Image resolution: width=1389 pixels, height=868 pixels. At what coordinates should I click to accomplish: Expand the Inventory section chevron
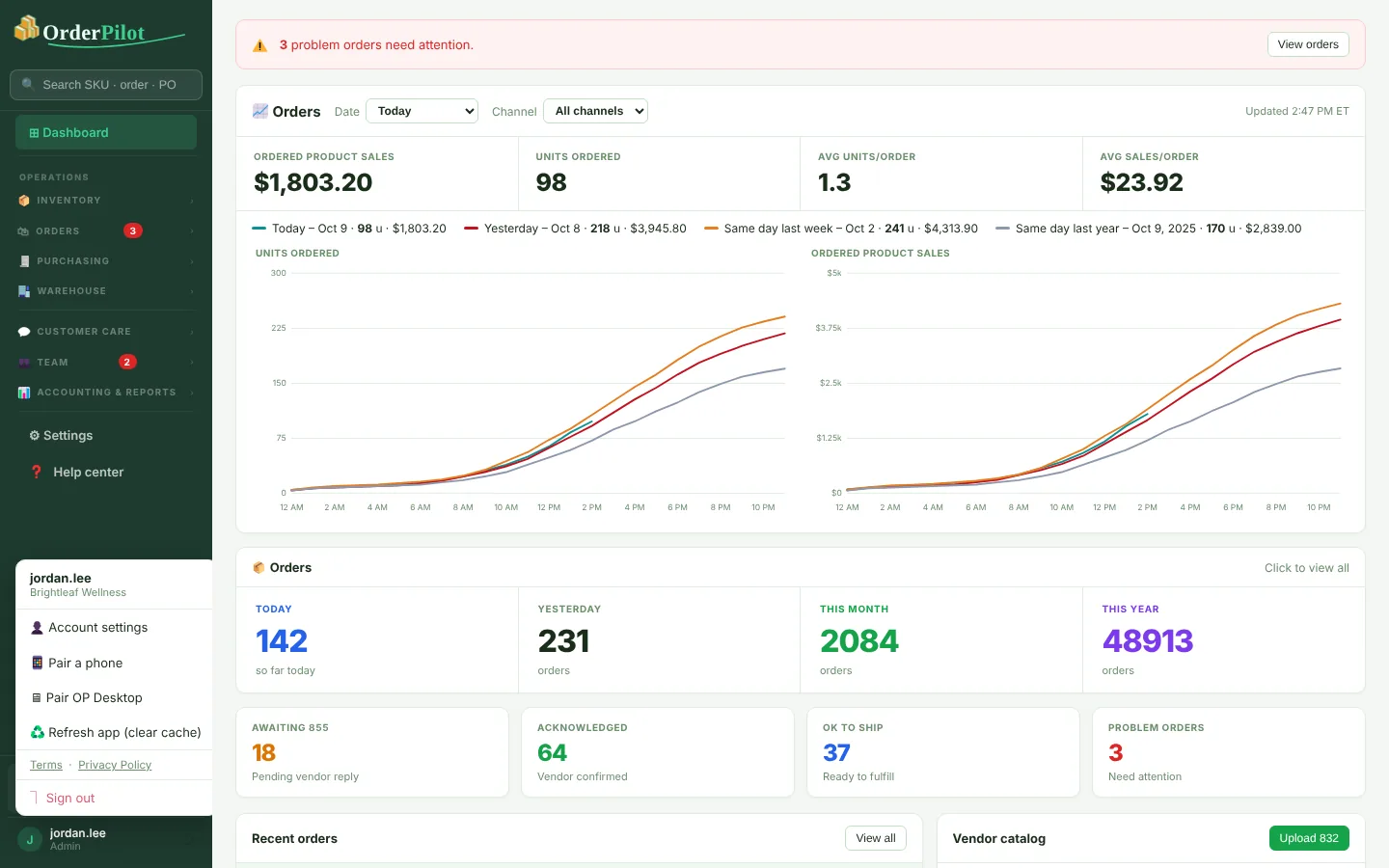pyautogui.click(x=192, y=201)
